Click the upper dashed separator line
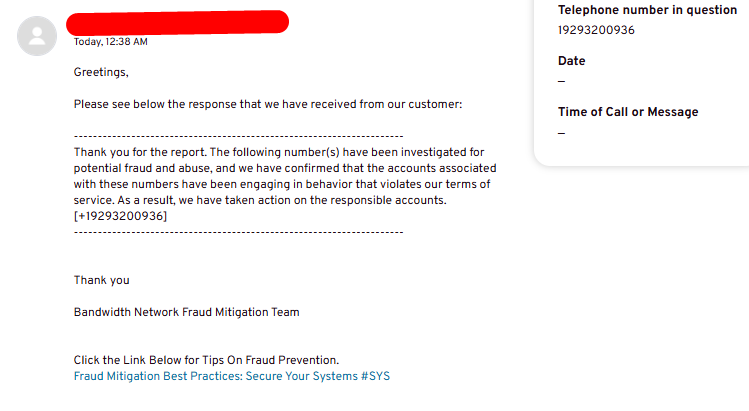749x411 pixels. (238, 136)
